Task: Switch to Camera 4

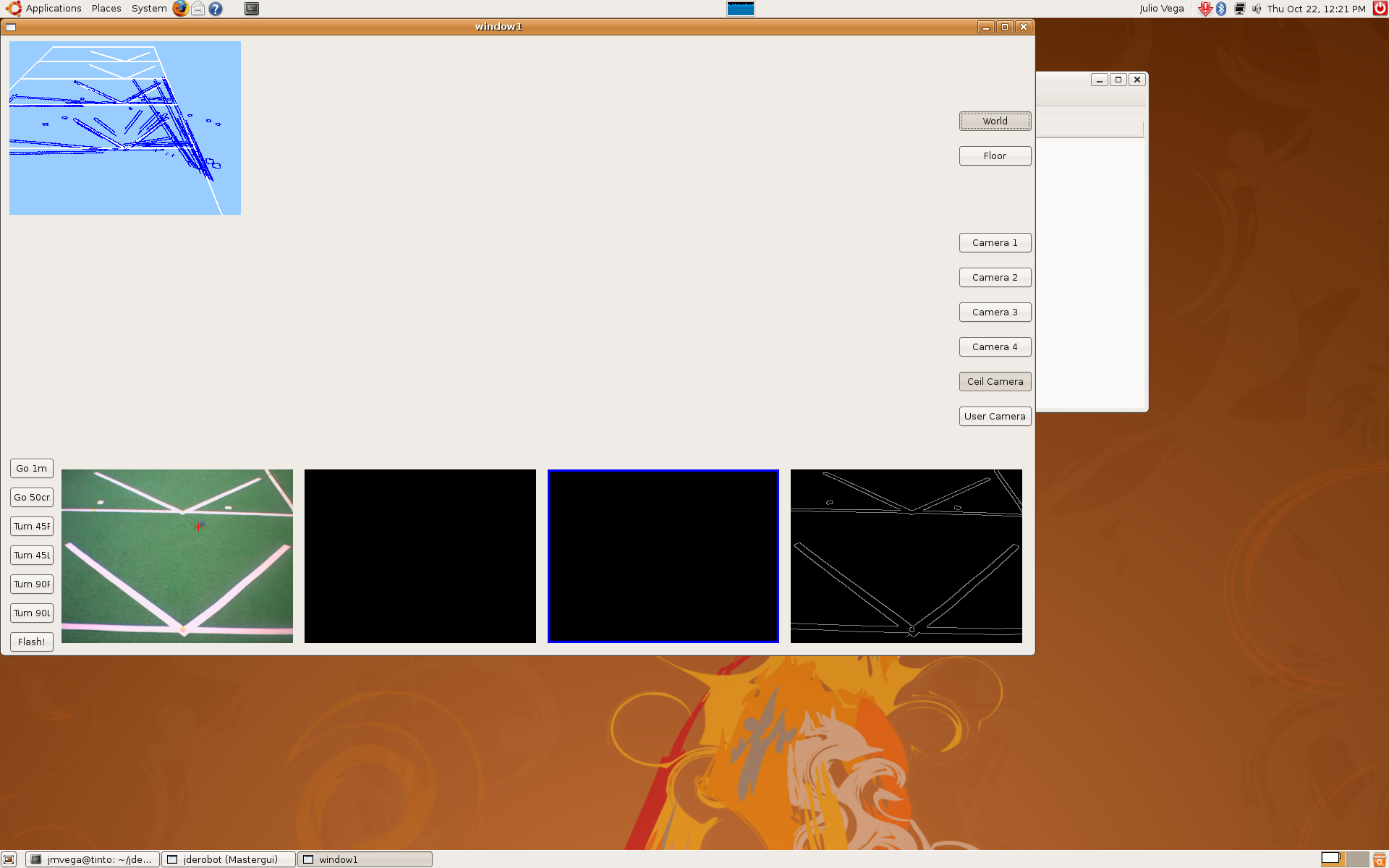Action: pyautogui.click(x=995, y=346)
